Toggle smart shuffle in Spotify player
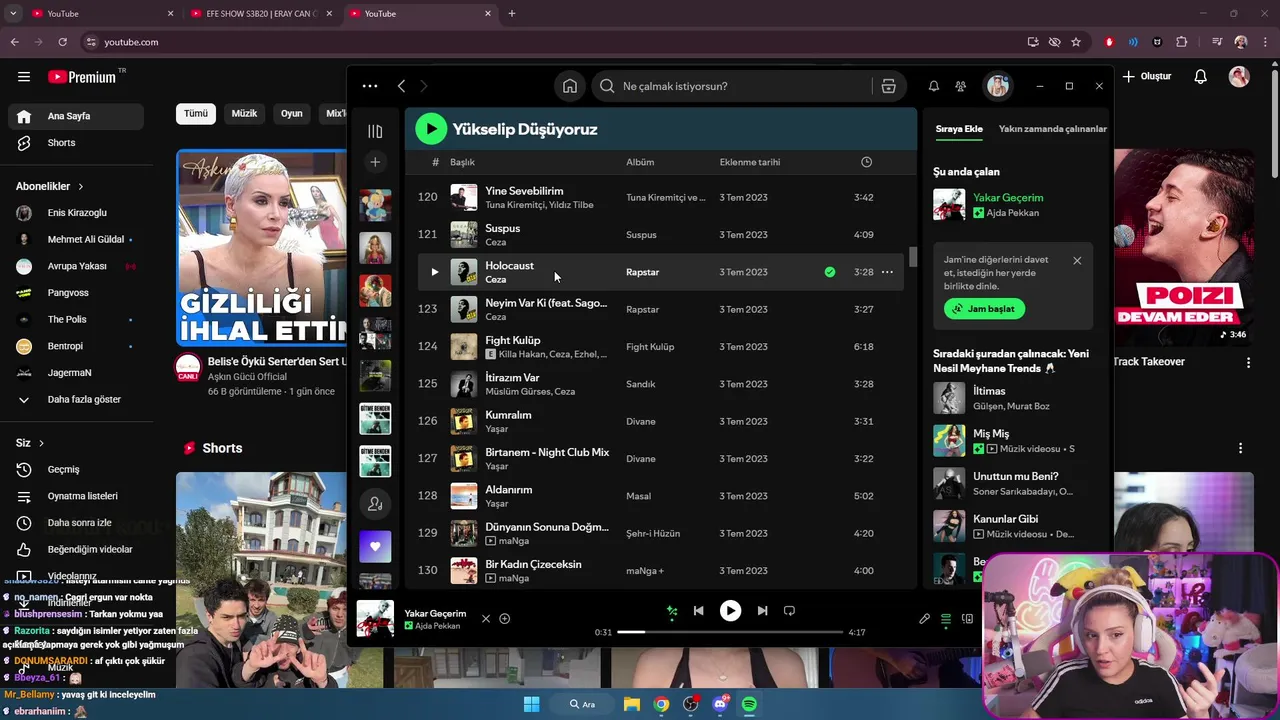The width and height of the screenshot is (1280, 720). pyautogui.click(x=672, y=611)
